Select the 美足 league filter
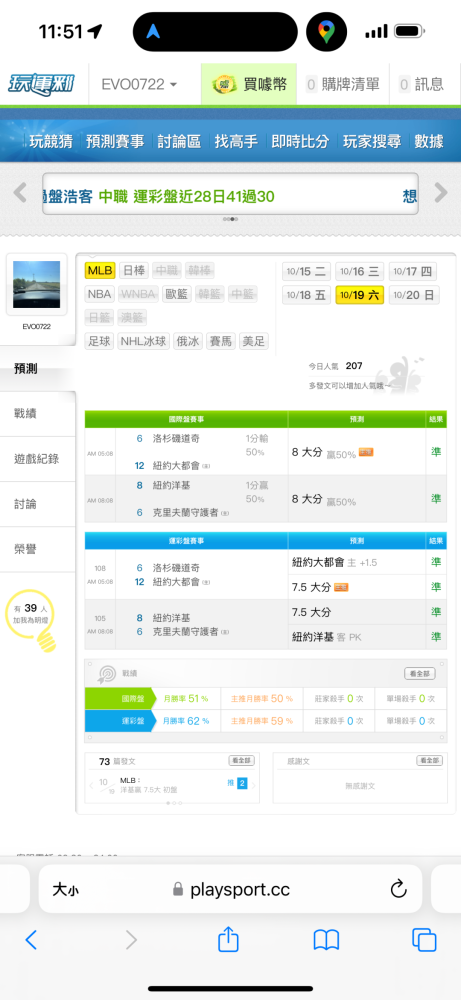This screenshot has height=1000, width=461. [254, 341]
